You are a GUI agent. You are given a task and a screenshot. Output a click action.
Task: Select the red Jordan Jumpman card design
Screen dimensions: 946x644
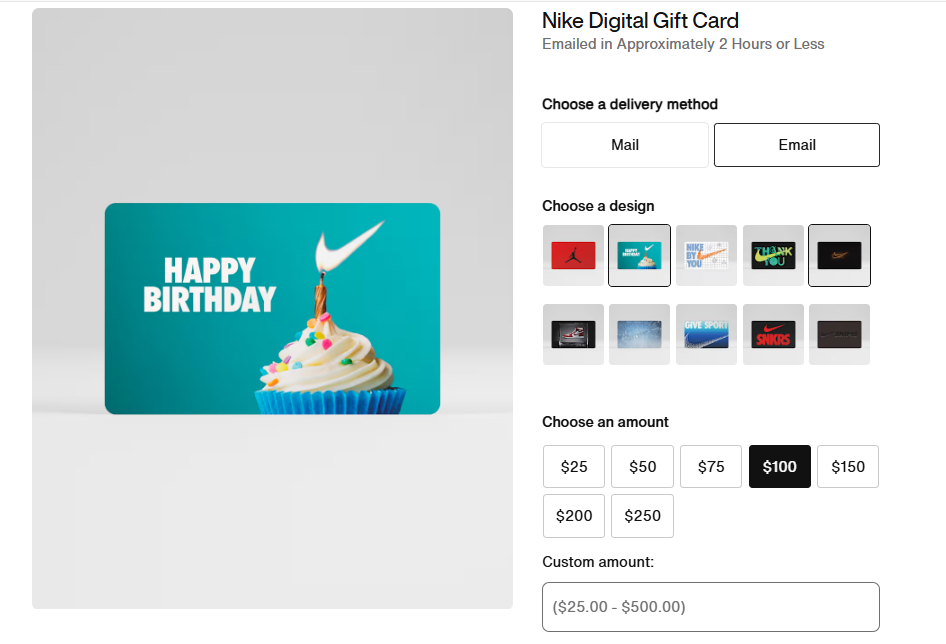[573, 255]
